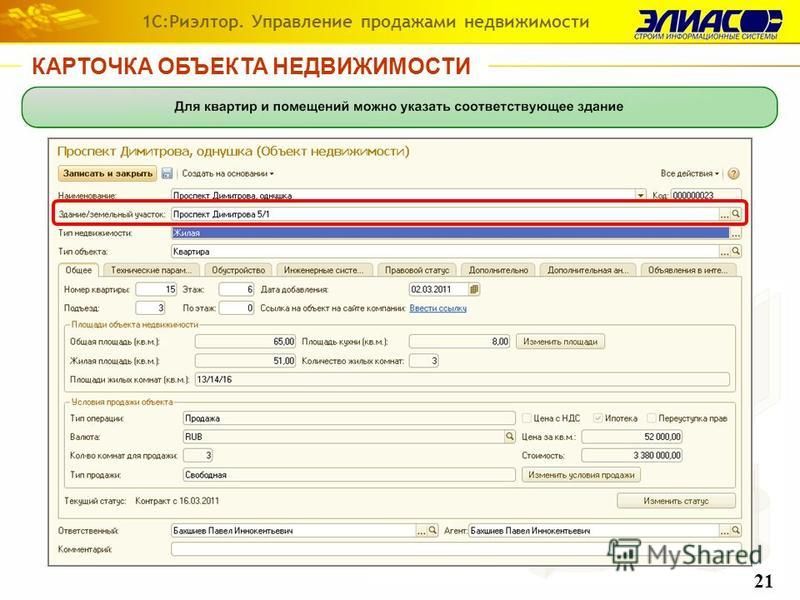Click ellipsis button in Здание/земельный участок field

pyautogui.click(x=724, y=215)
